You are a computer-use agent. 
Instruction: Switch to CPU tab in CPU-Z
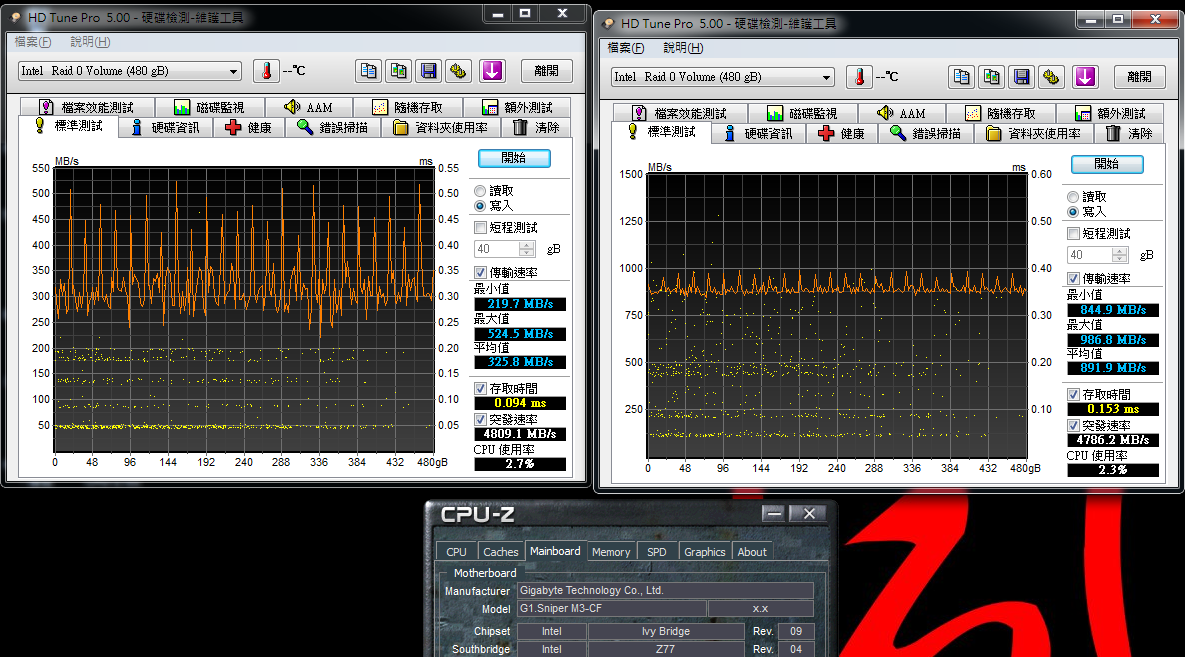[x=456, y=552]
